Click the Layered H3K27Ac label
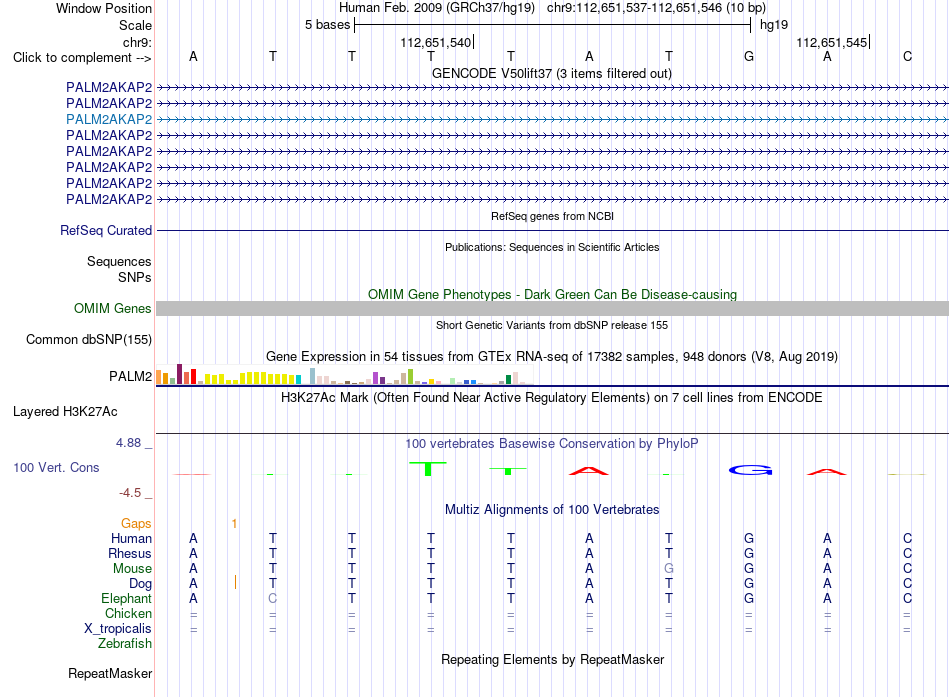The height and width of the screenshot is (697, 950). 65,412
